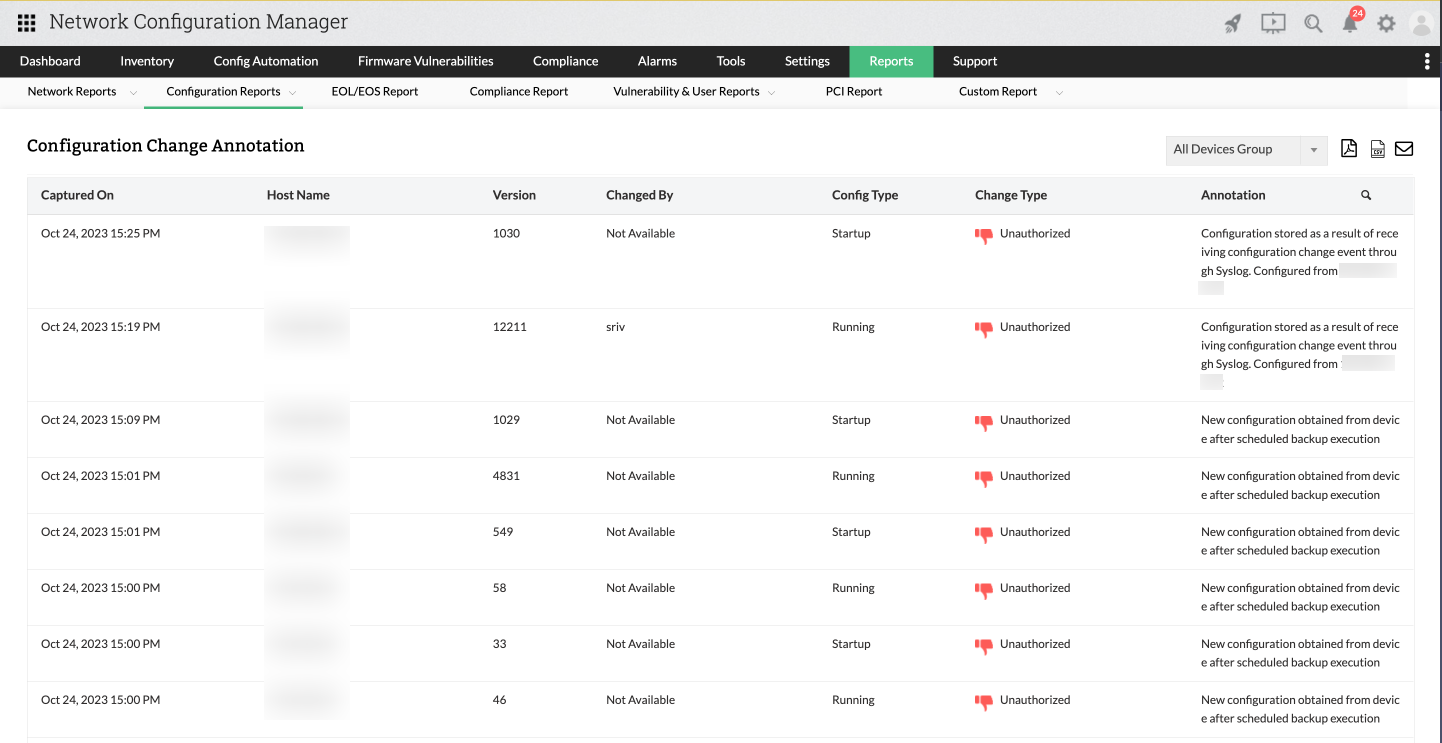Open the All Devices Group dropdown
1442x743 pixels.
point(1246,149)
